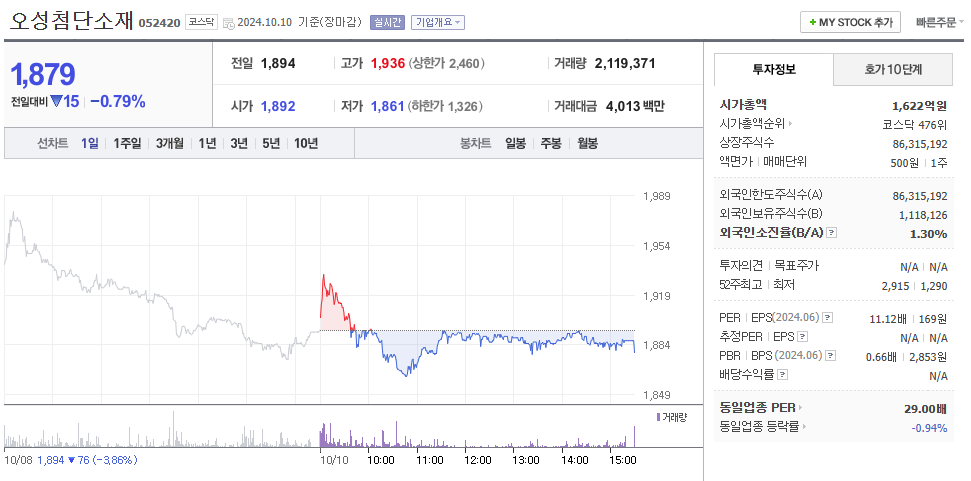Open the 기업개요 dropdown
Screen dimensions: 971x481
click(438, 22)
